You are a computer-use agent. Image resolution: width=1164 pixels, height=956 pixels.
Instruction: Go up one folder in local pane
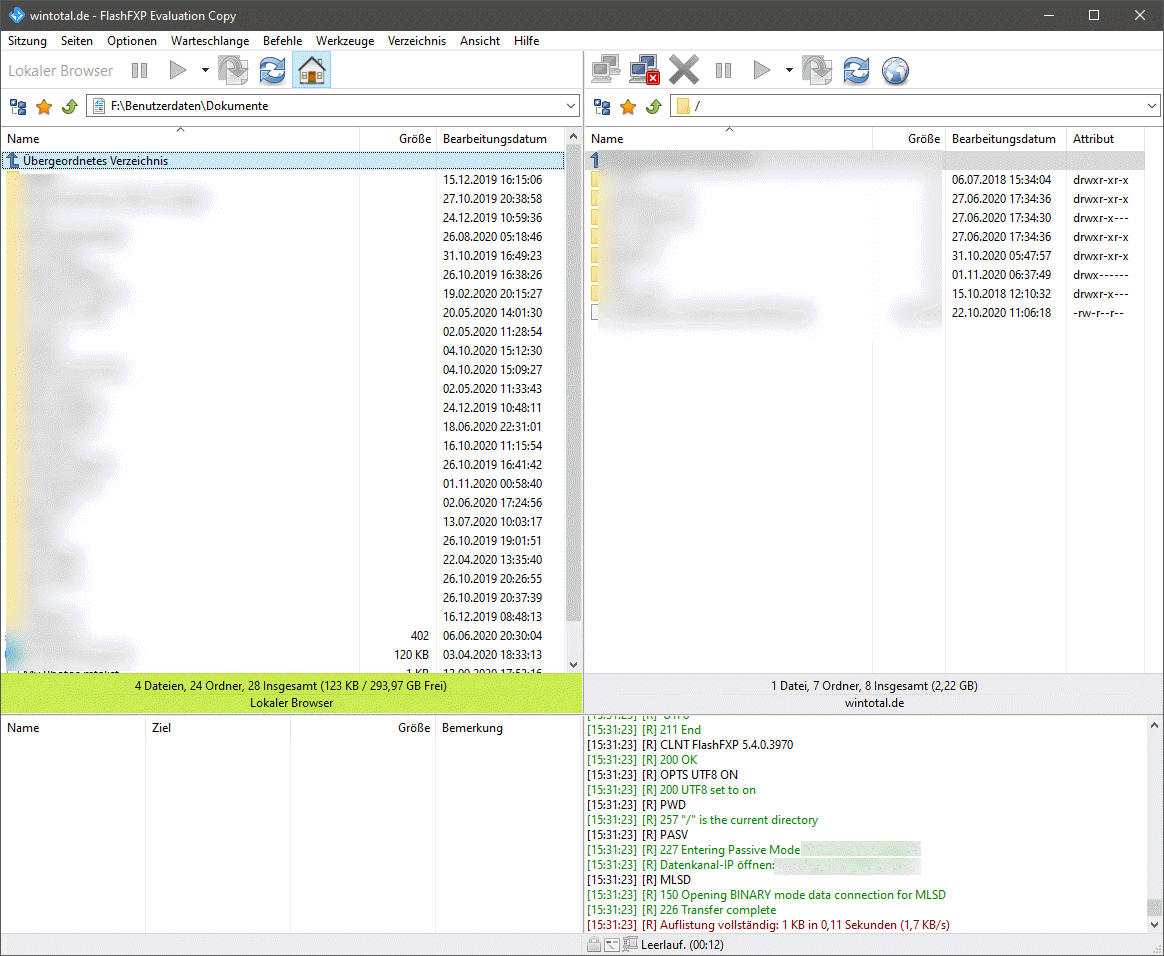[x=70, y=107]
